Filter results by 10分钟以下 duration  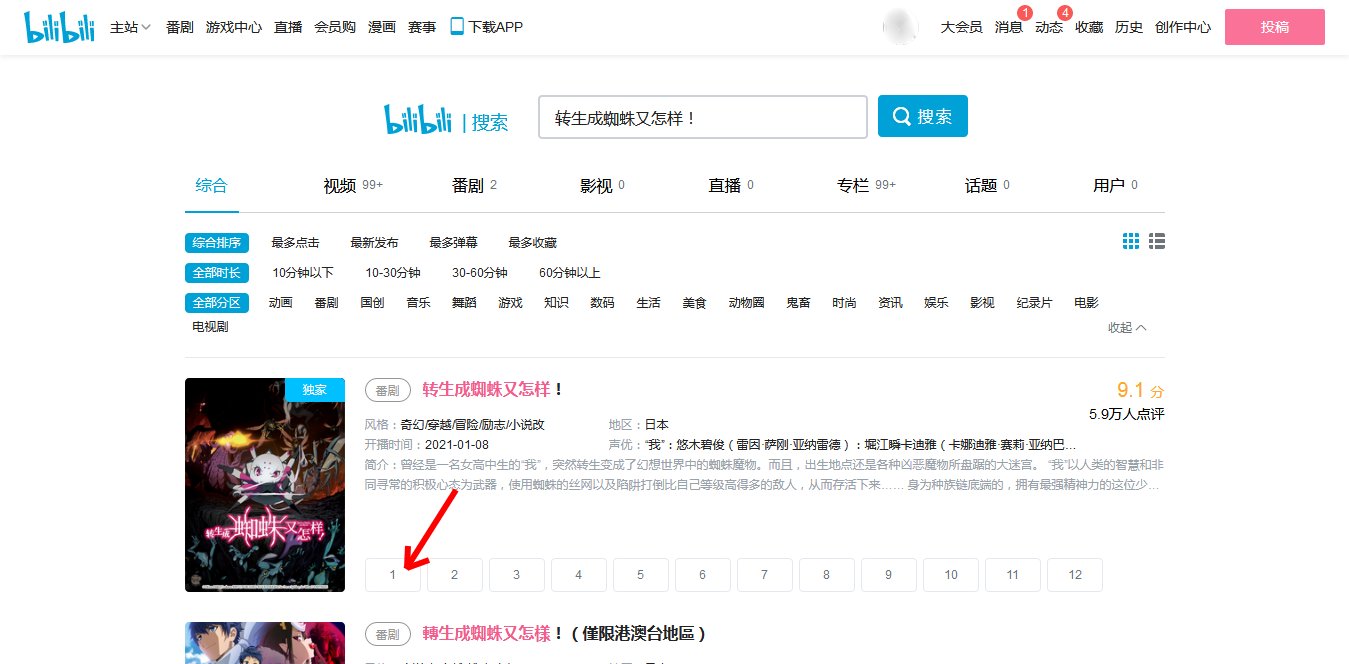point(302,272)
